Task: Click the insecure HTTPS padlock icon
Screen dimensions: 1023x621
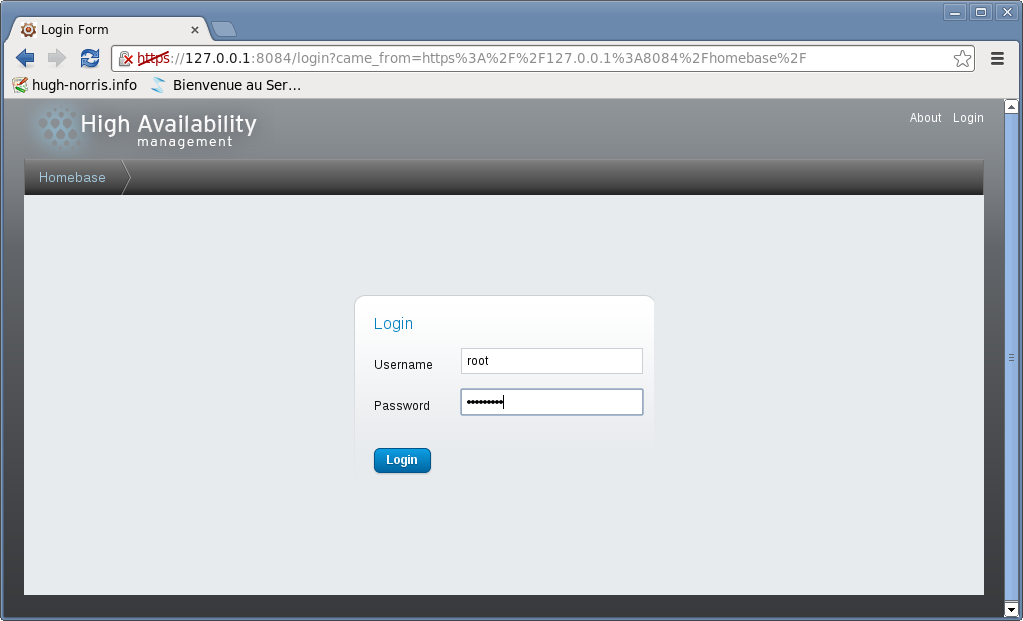Action: (126, 59)
